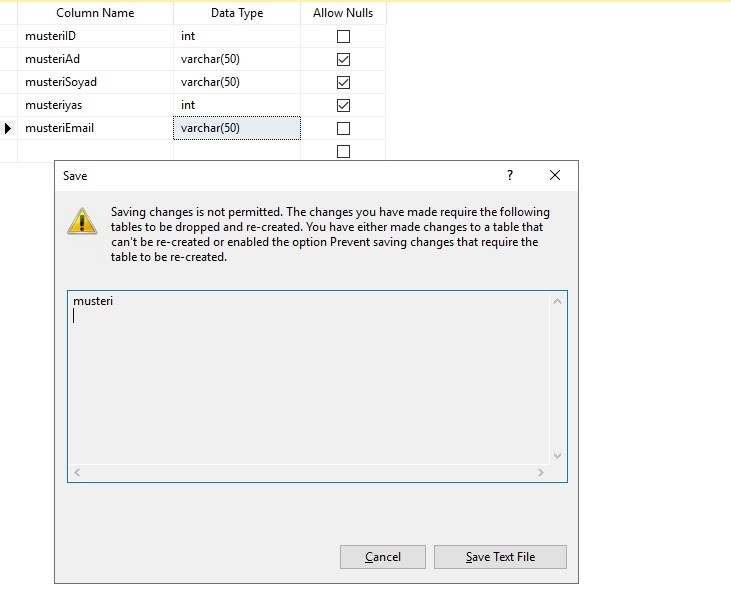
Task: Uncheck Allow Nulls for musteriSoyad
Action: (x=343, y=82)
